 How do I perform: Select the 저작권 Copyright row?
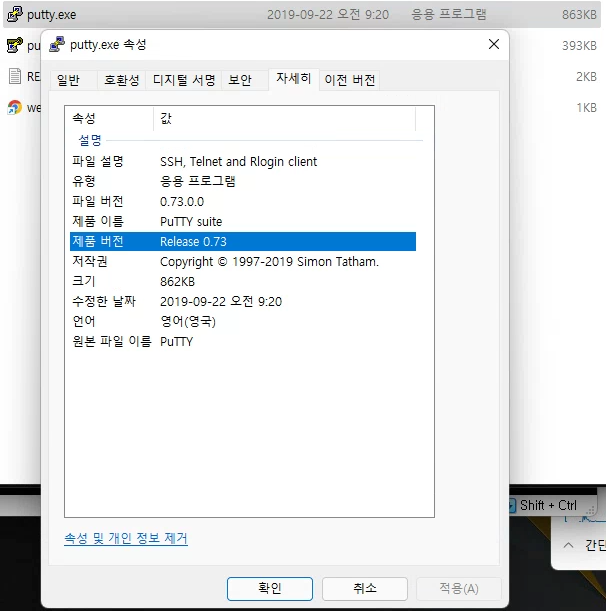pyautogui.click(x=243, y=261)
